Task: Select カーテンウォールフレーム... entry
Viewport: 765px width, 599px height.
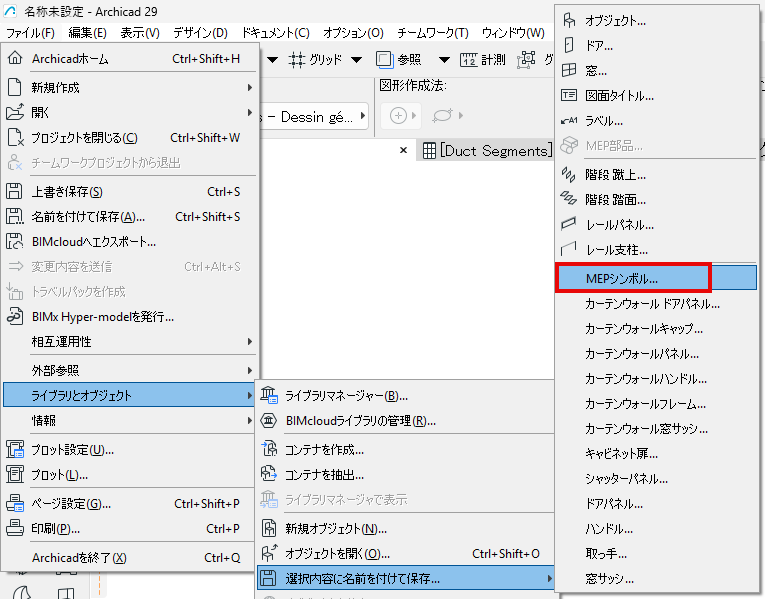Action: point(657,403)
